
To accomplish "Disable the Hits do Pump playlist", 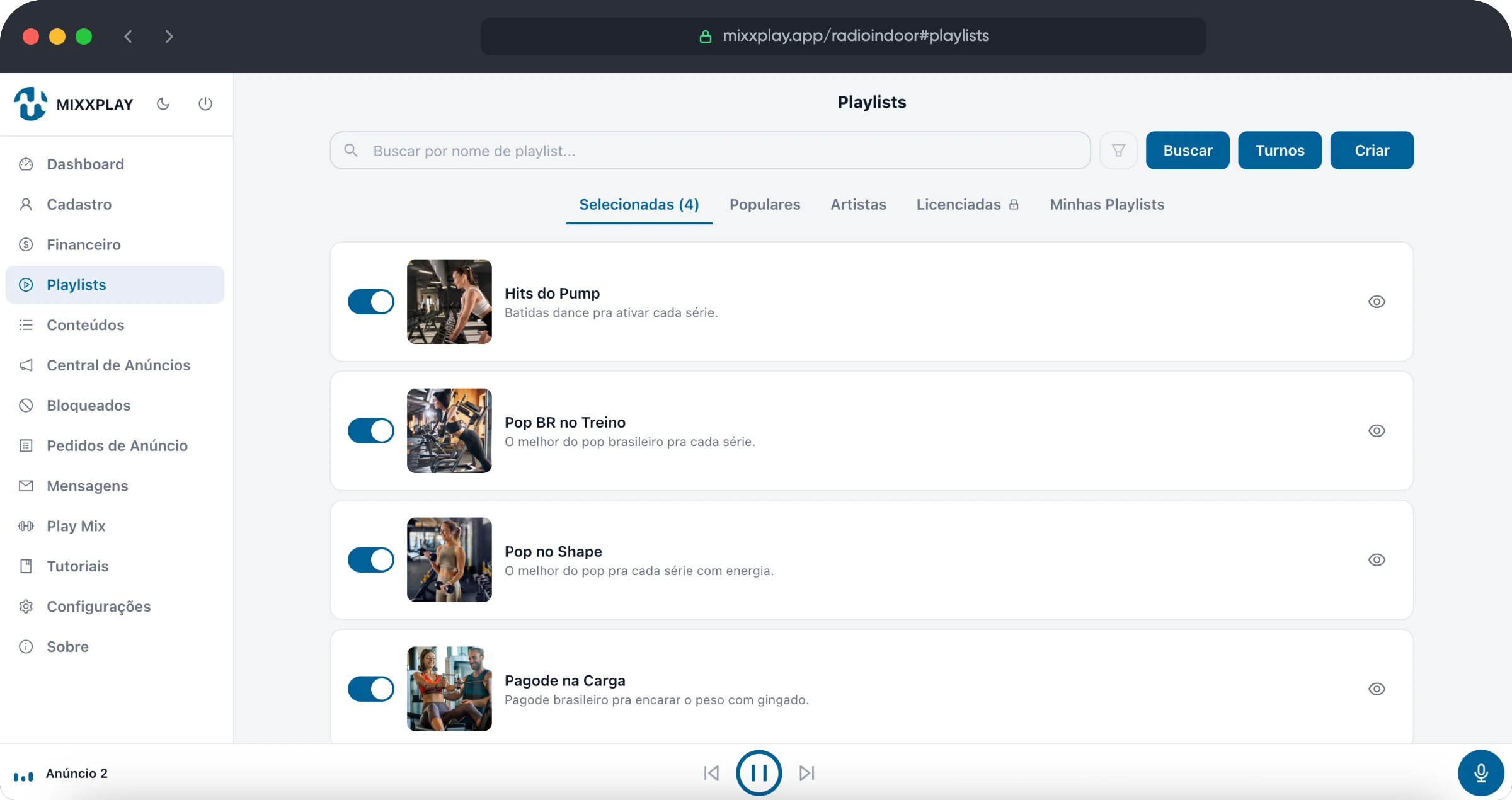I will click(371, 302).
